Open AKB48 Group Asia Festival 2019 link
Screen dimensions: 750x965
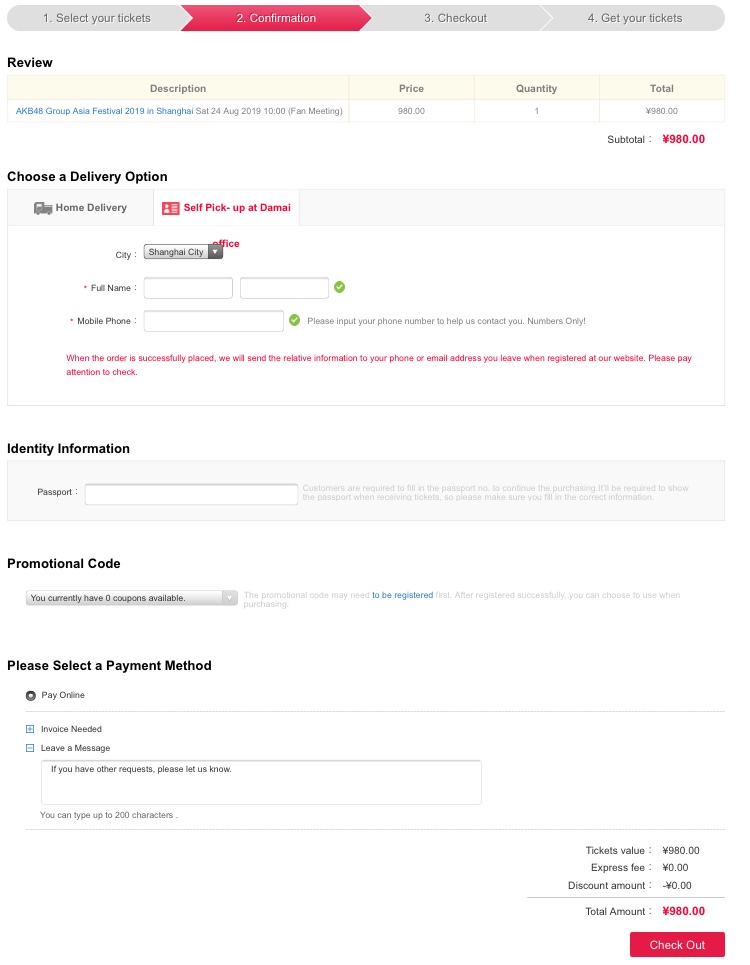105,111
